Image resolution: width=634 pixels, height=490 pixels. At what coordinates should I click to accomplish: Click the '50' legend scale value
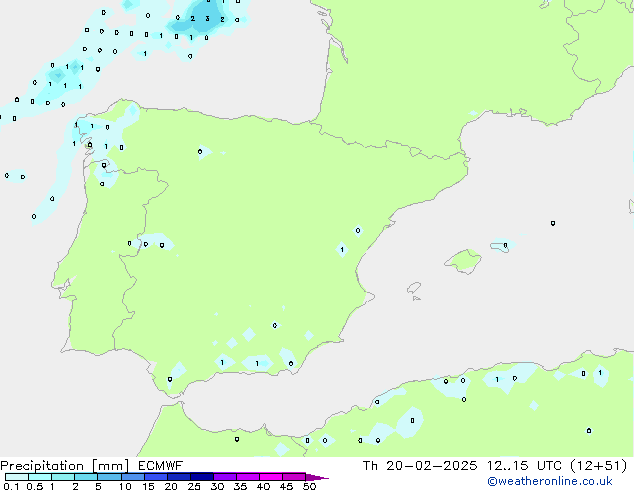coord(309,486)
